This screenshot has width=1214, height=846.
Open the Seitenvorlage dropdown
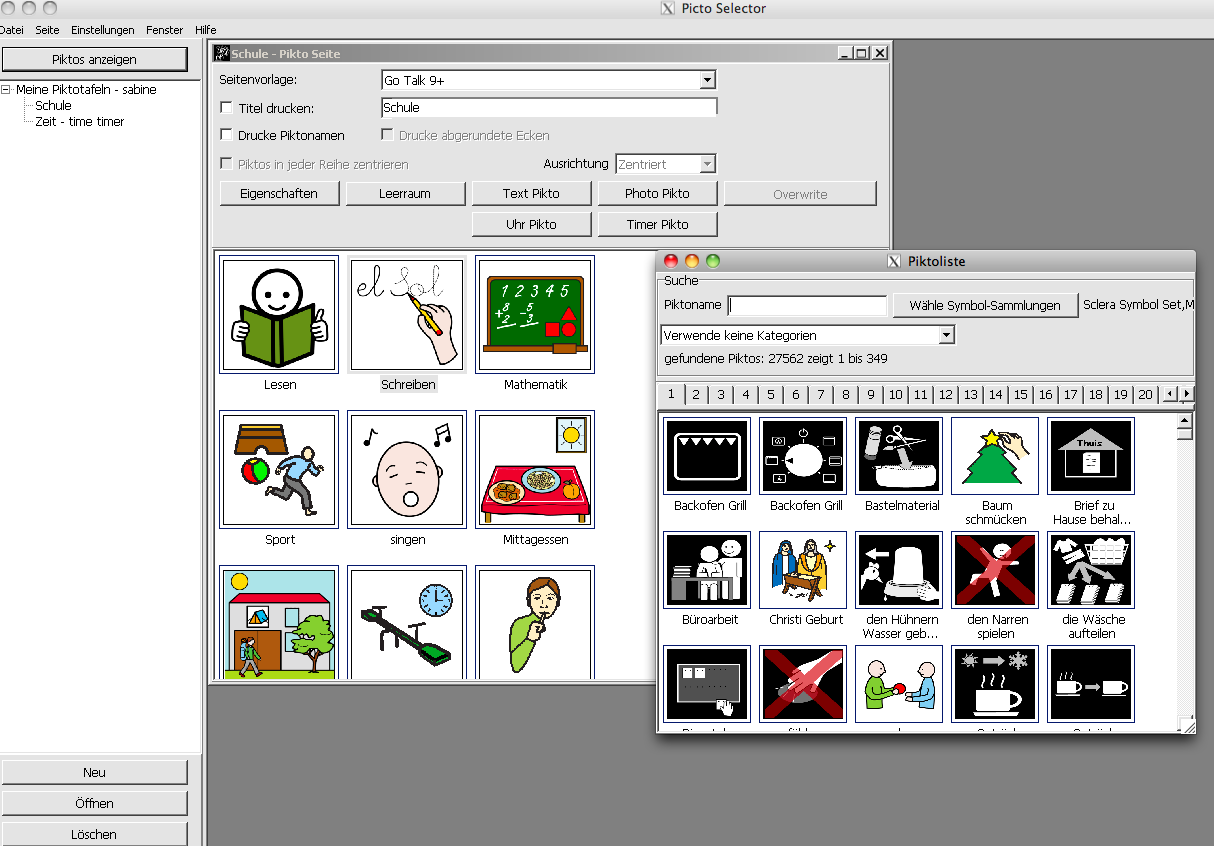pyautogui.click(x=708, y=80)
